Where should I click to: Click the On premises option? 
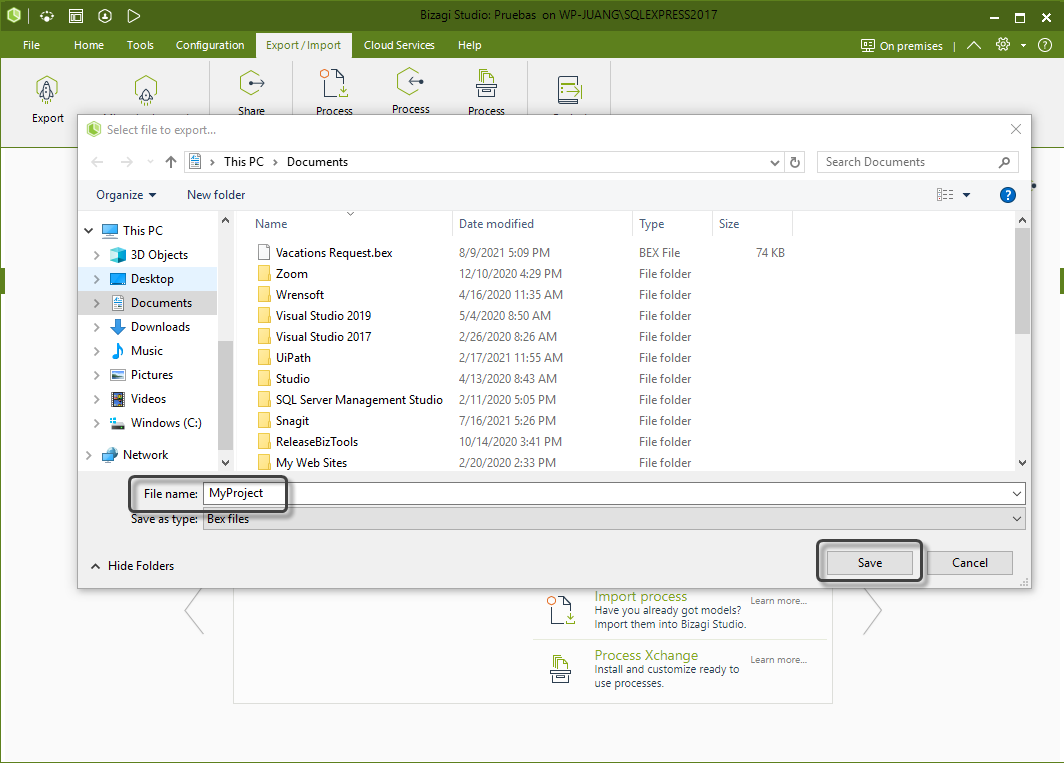click(902, 46)
